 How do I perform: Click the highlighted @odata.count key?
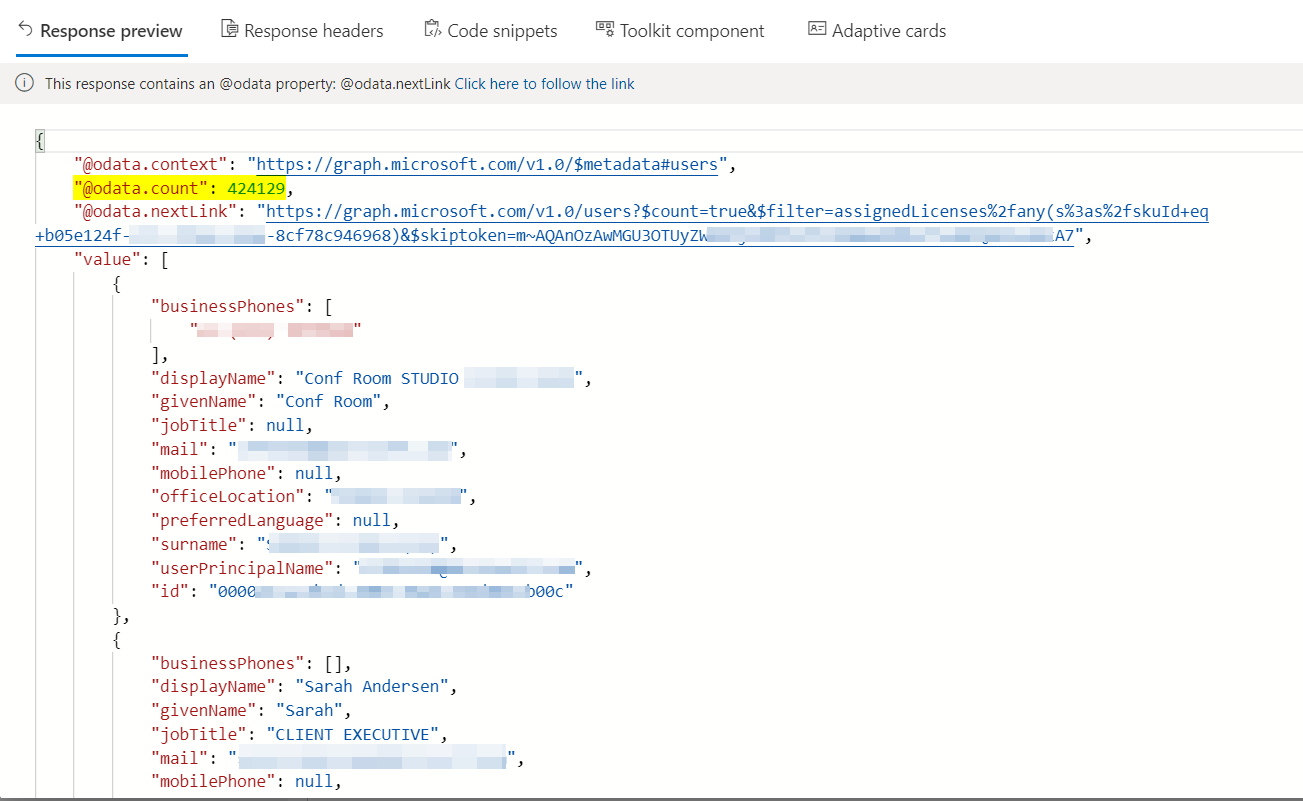click(x=142, y=188)
